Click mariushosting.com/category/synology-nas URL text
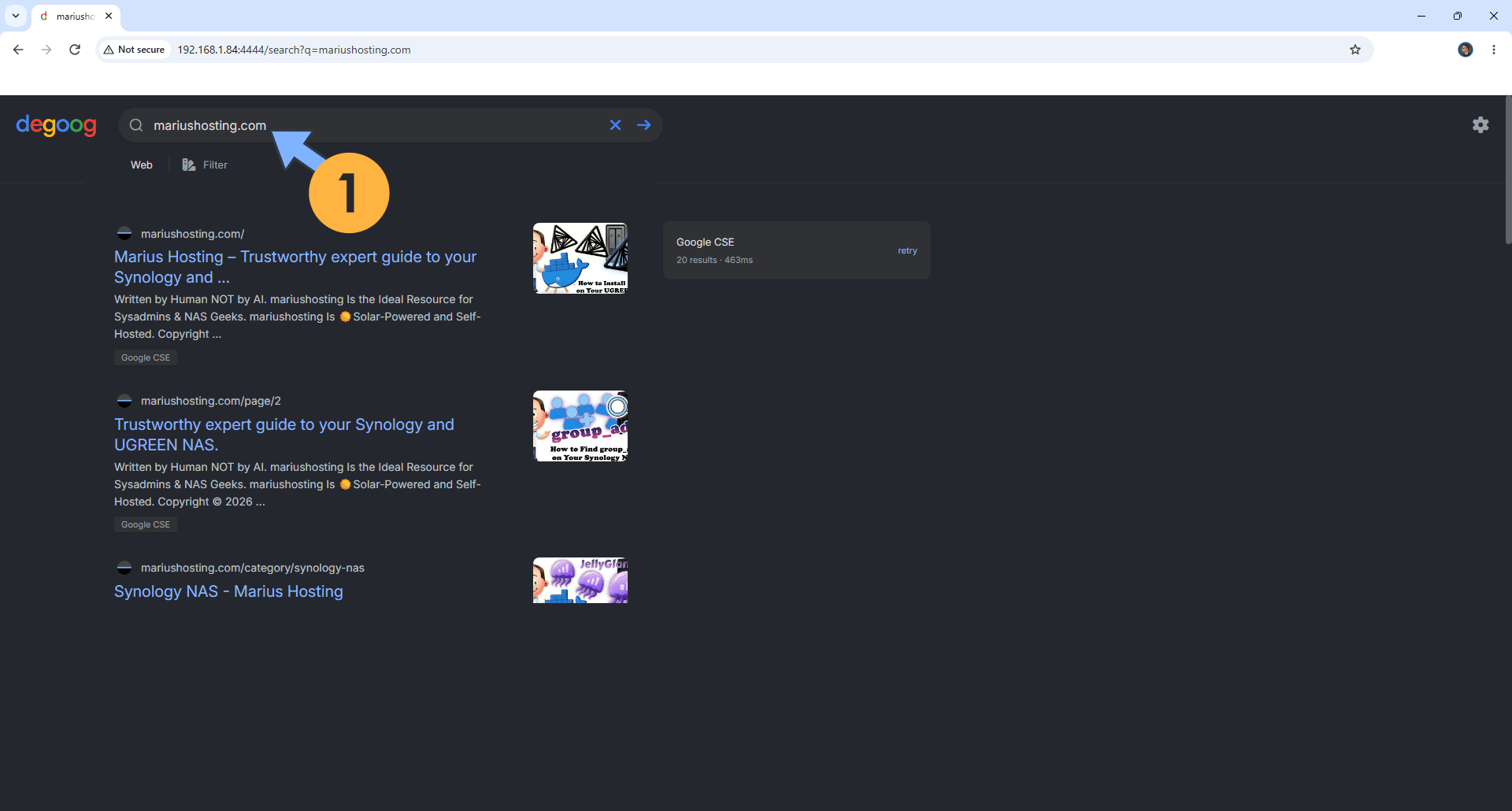The image size is (1512, 811). [253, 568]
